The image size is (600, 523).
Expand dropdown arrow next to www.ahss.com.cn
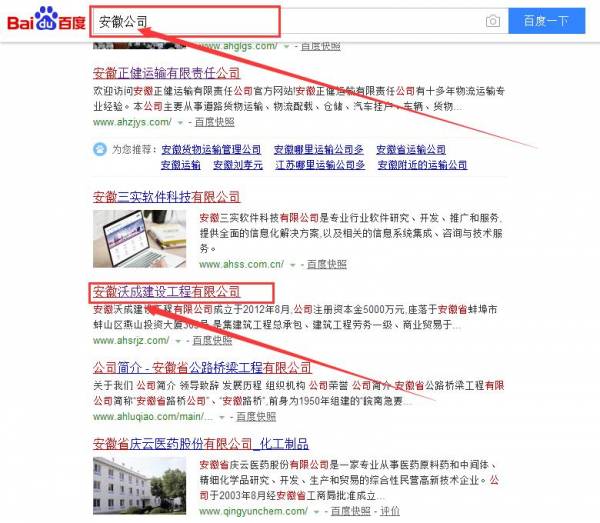click(x=292, y=265)
